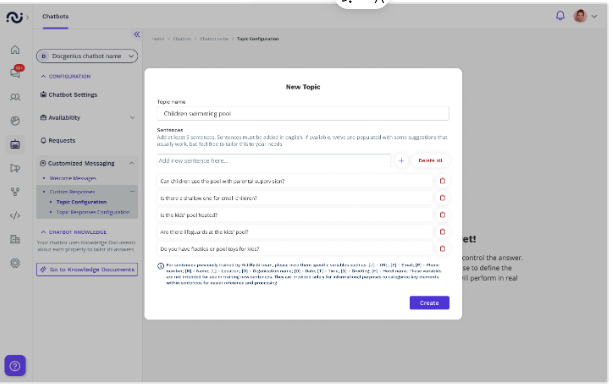Click the sentence about shallow end
The image size is (613, 385).
295,198
